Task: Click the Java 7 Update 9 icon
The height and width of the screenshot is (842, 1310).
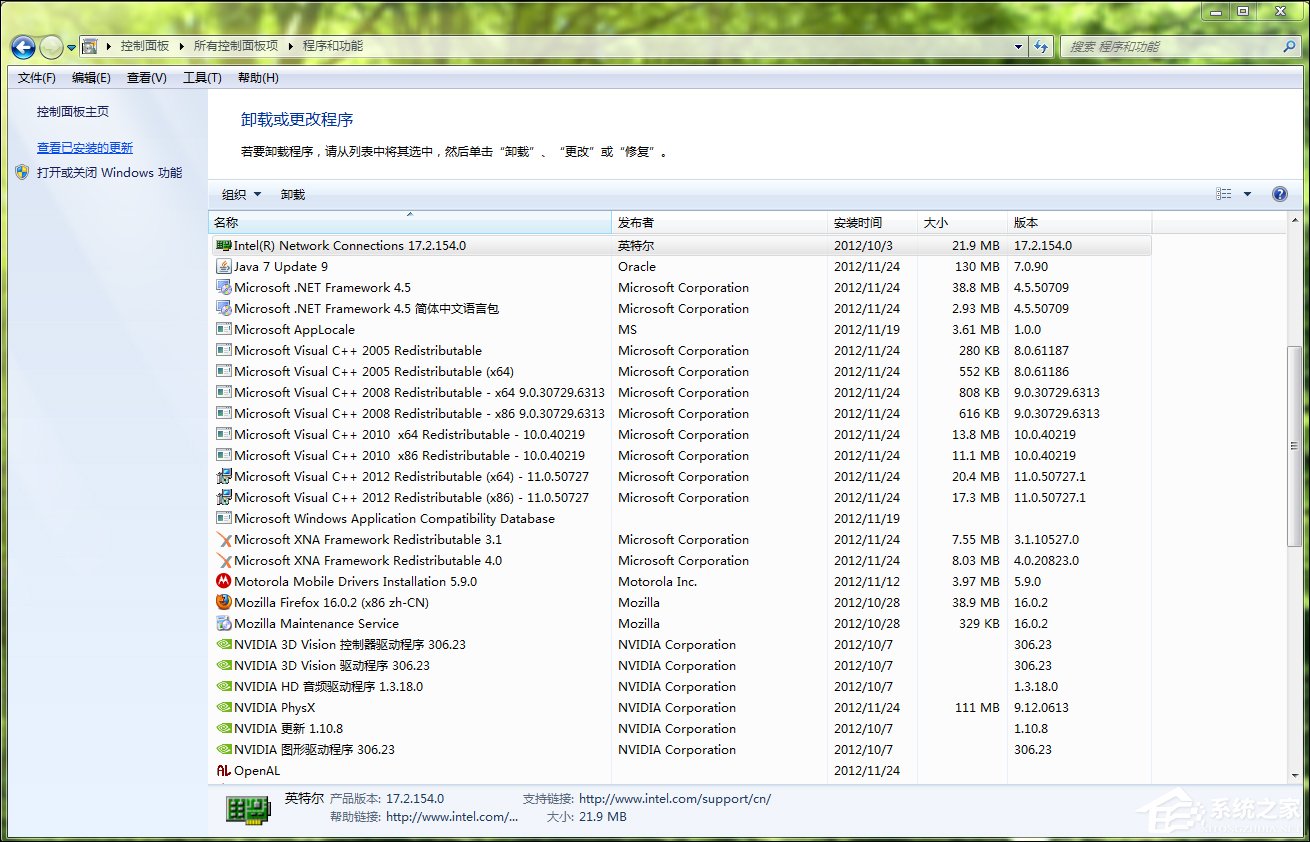Action: pos(224,266)
